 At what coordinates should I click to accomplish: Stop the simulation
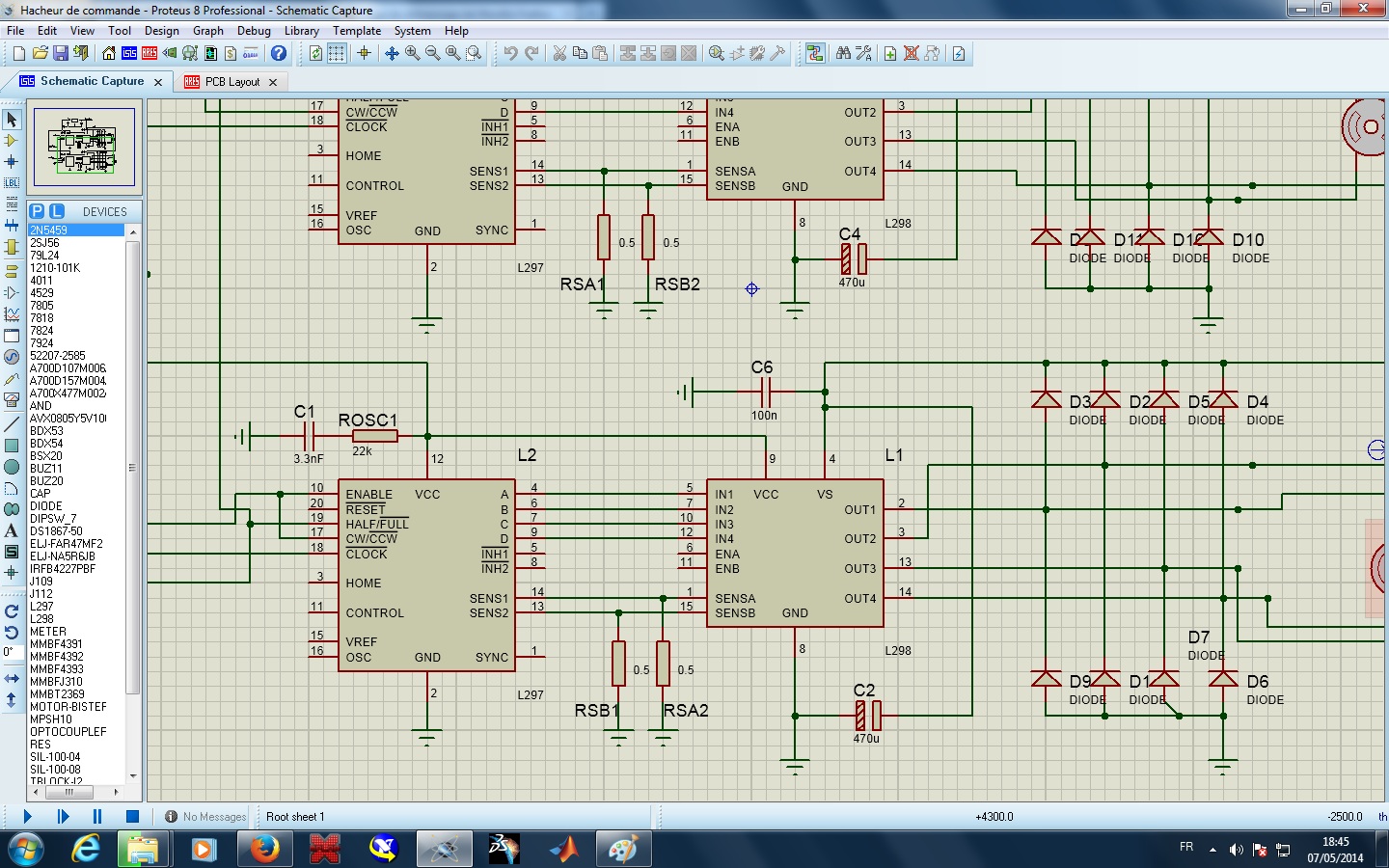point(132,816)
